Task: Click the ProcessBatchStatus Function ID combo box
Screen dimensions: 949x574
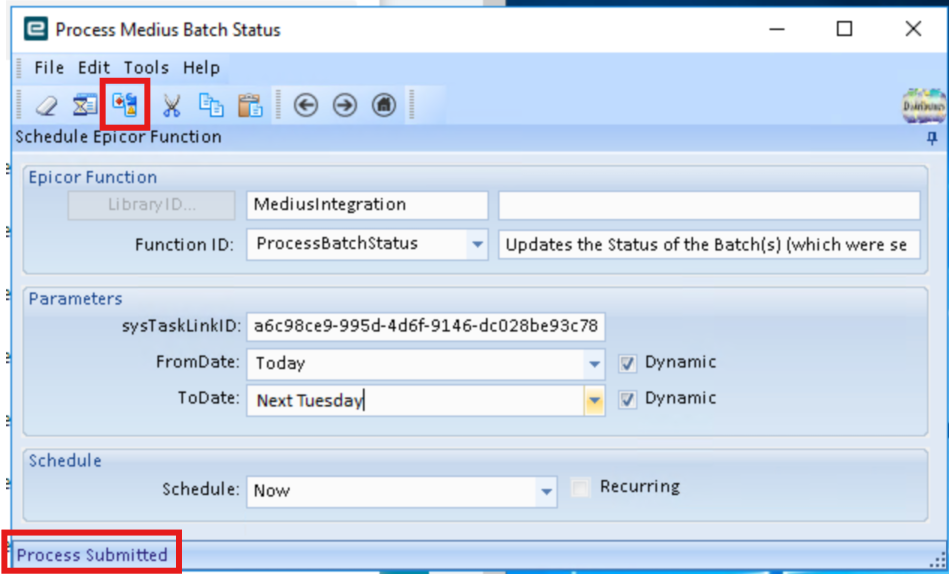Action: 367,245
